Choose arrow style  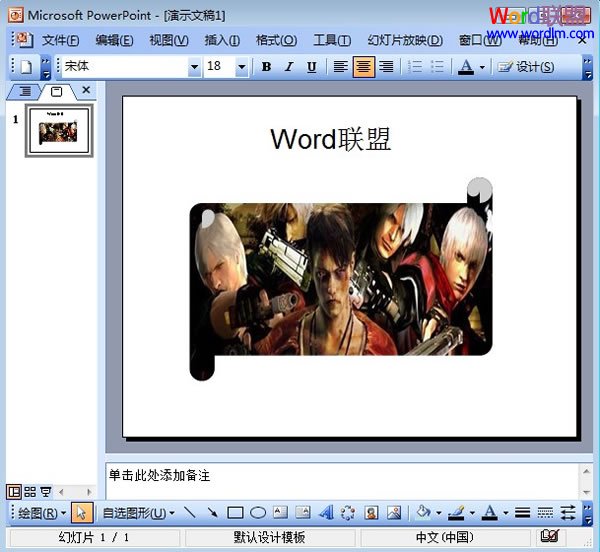point(568,513)
